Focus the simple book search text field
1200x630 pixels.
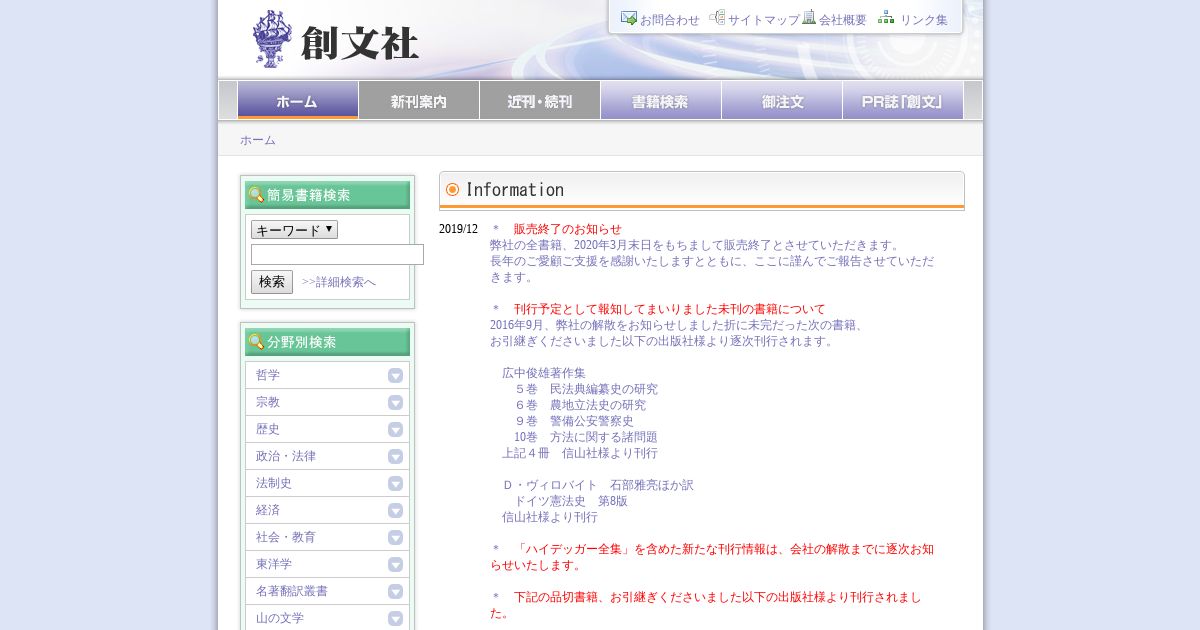[x=337, y=255]
